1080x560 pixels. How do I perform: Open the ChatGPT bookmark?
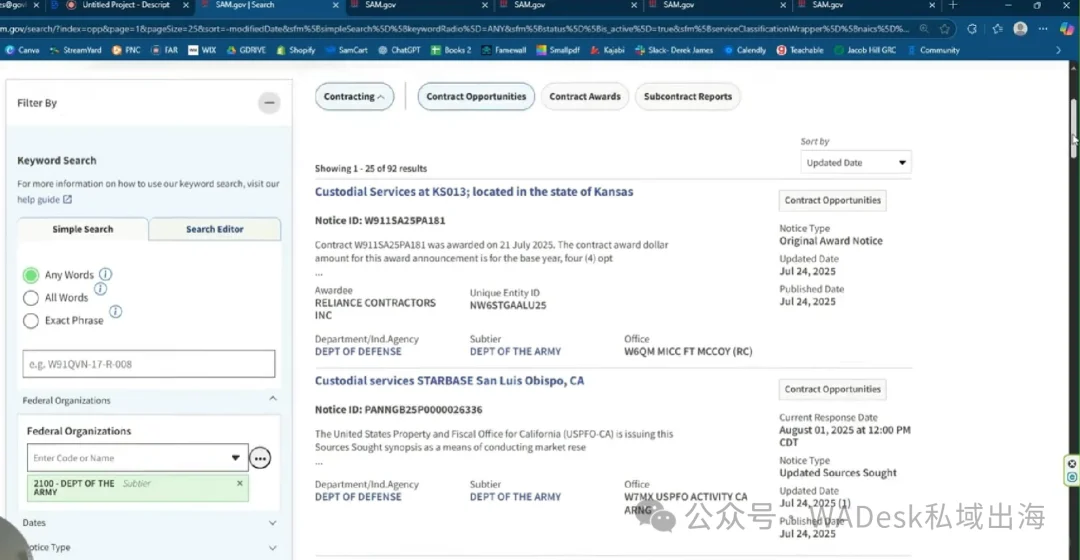coord(399,50)
